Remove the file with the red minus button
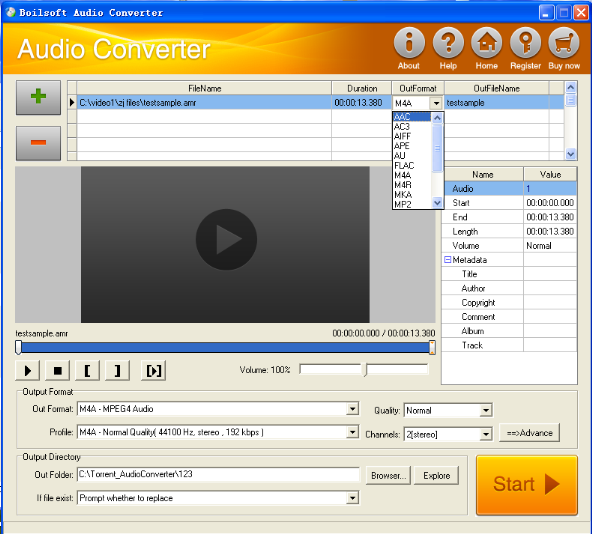 (38, 143)
